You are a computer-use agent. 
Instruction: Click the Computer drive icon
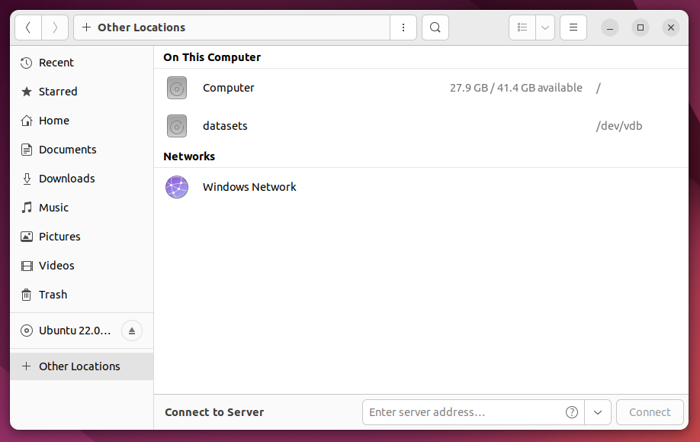(177, 88)
